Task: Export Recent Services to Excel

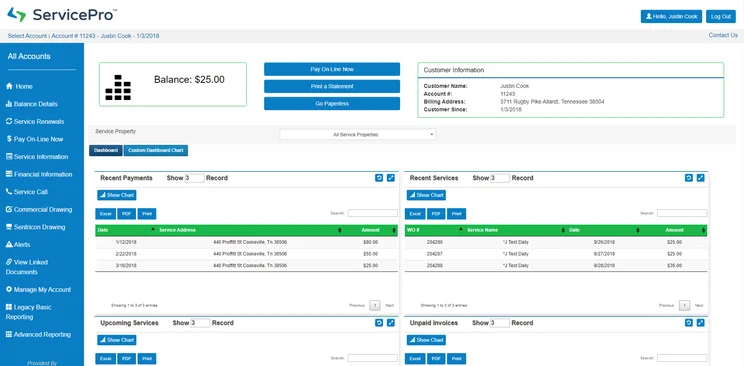Action: pyautogui.click(x=415, y=214)
